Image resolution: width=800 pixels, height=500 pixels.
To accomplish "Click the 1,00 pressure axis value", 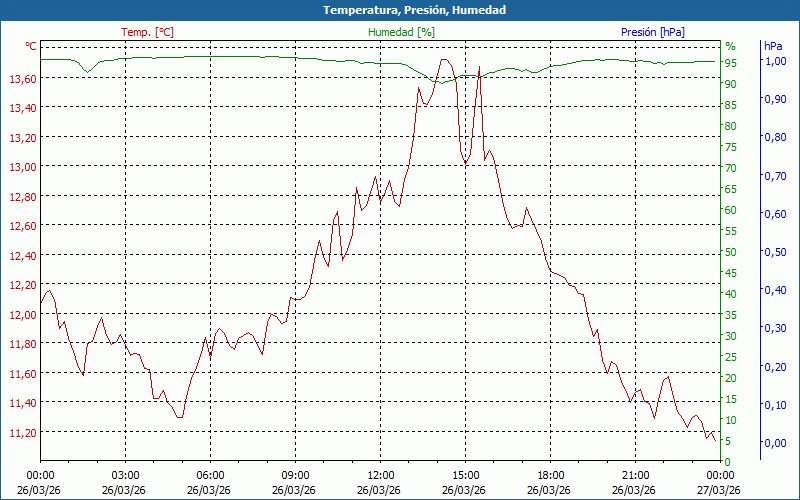I will click(774, 61).
